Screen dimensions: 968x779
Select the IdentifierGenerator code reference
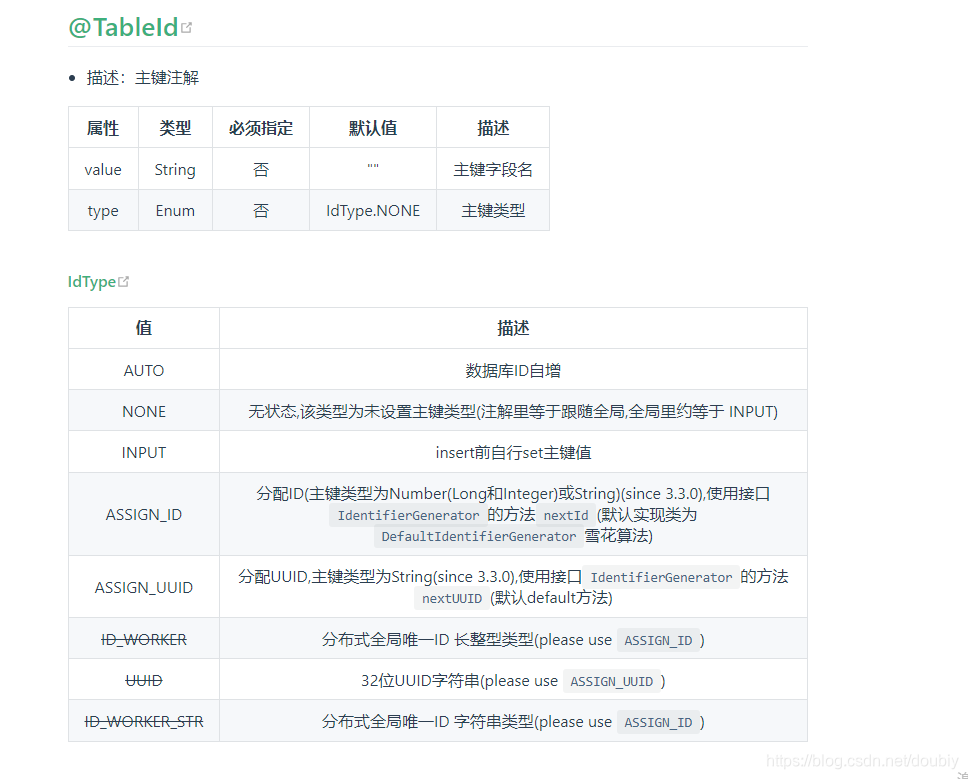point(407,515)
